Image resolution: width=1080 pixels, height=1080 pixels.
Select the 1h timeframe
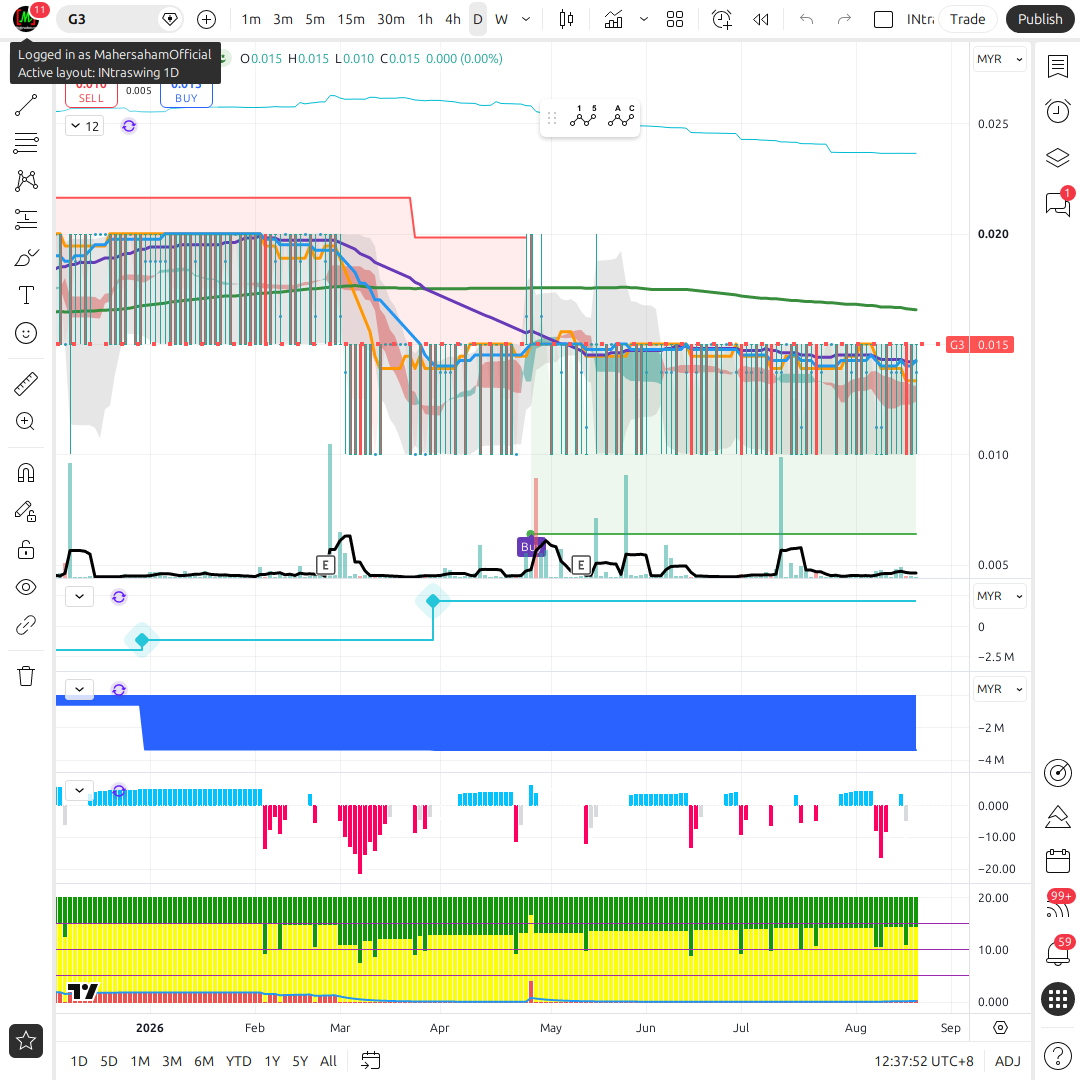[425, 19]
